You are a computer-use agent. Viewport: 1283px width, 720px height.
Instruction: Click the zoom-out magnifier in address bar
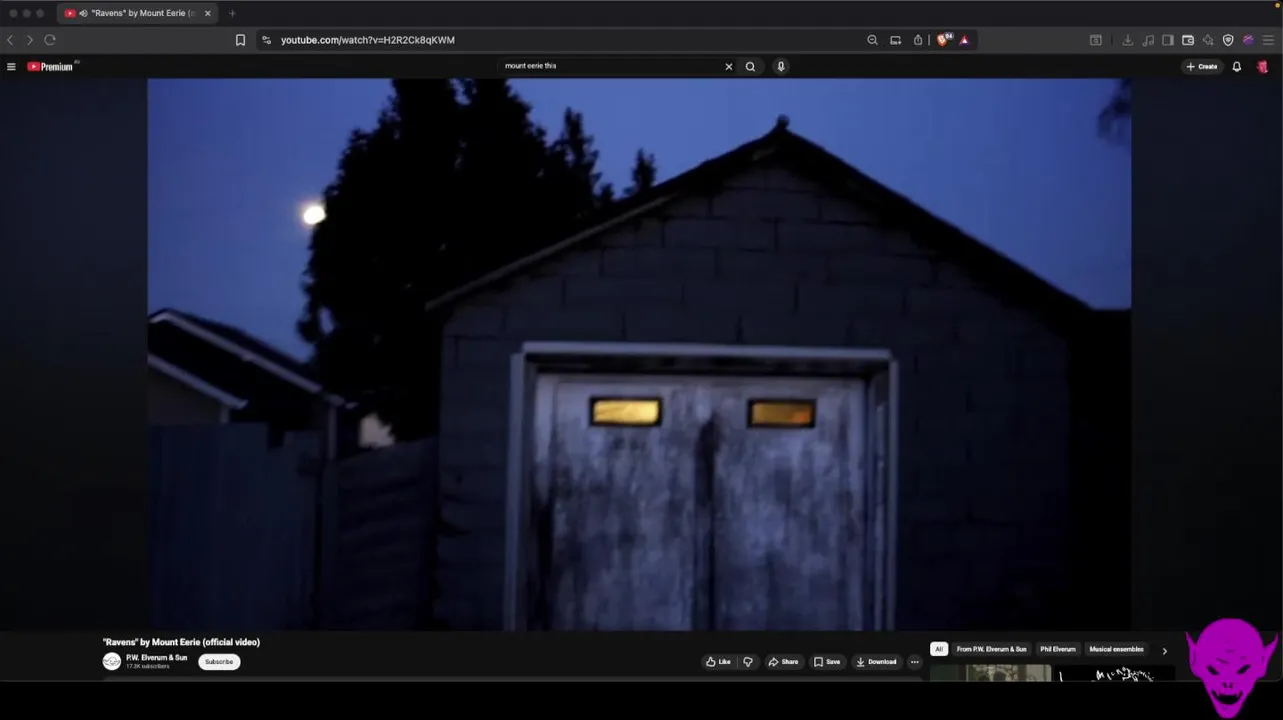click(872, 40)
